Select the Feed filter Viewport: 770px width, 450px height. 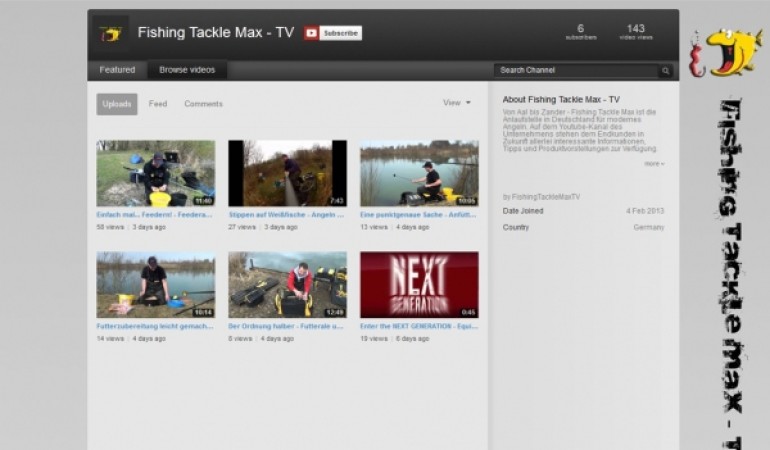158,104
